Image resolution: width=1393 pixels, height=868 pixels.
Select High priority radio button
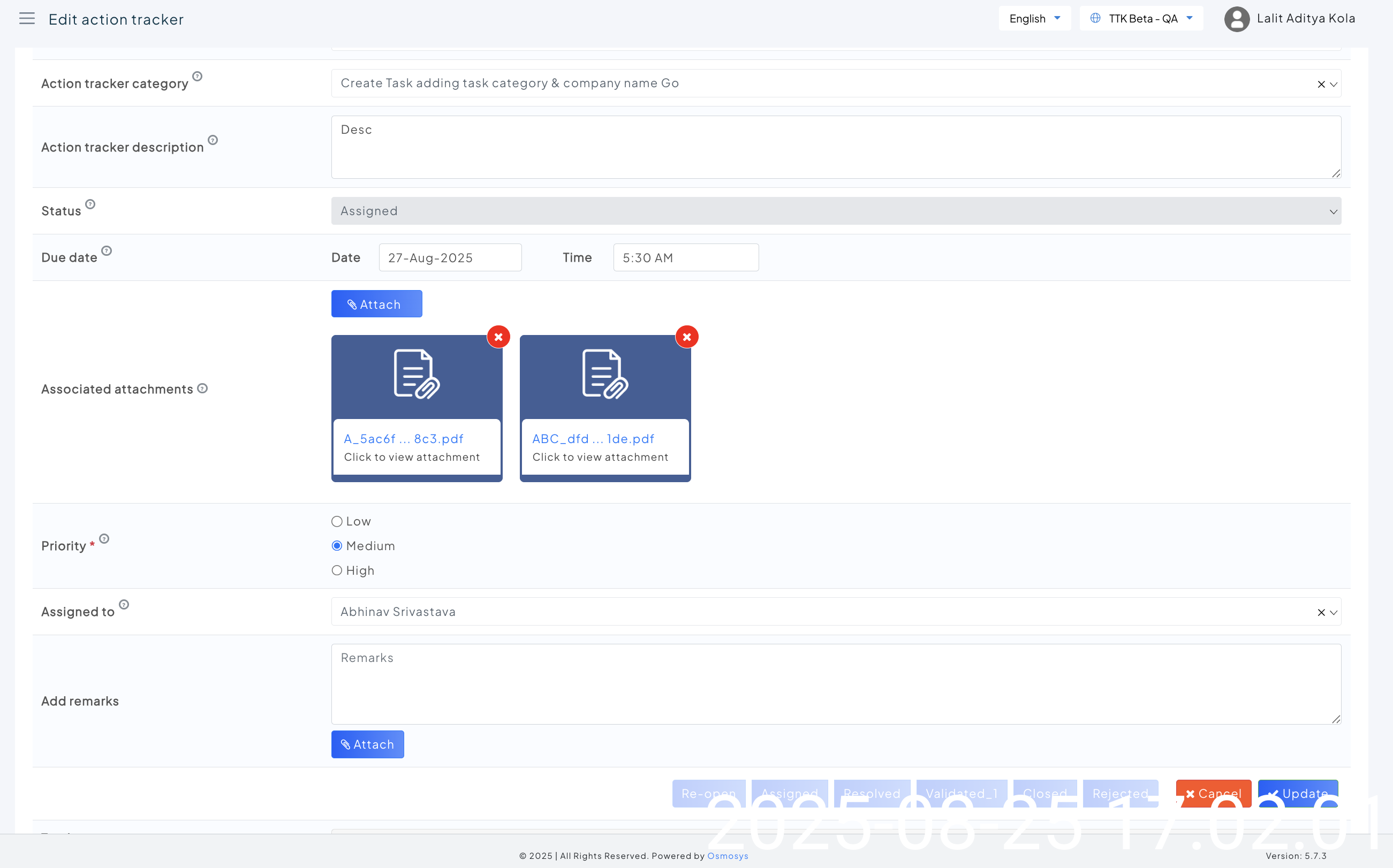[x=337, y=570]
